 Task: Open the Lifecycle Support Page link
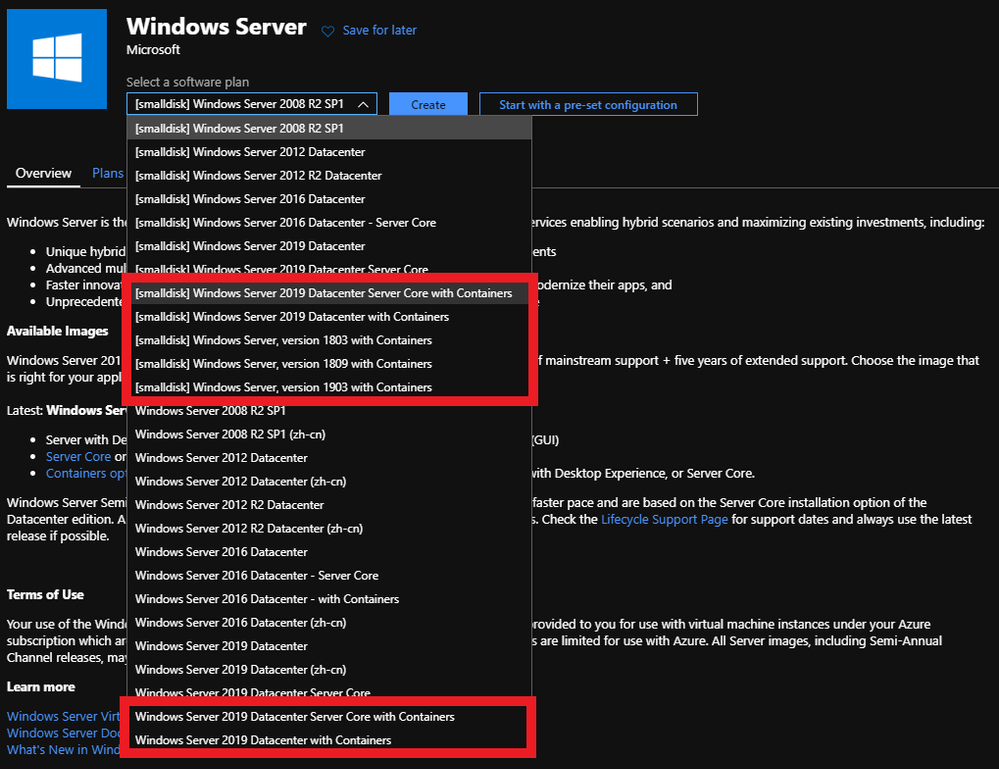pos(665,519)
